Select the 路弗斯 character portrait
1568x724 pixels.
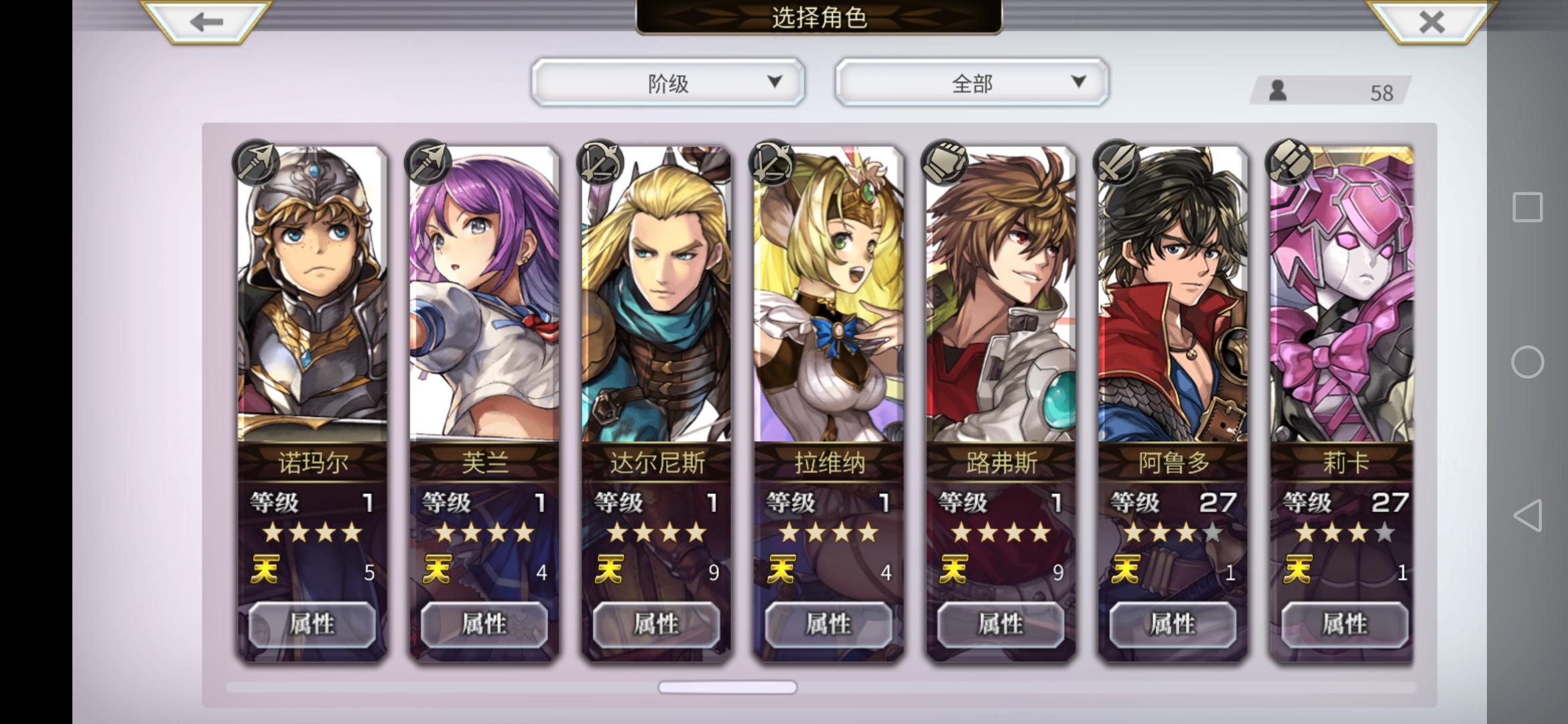coord(1001,295)
